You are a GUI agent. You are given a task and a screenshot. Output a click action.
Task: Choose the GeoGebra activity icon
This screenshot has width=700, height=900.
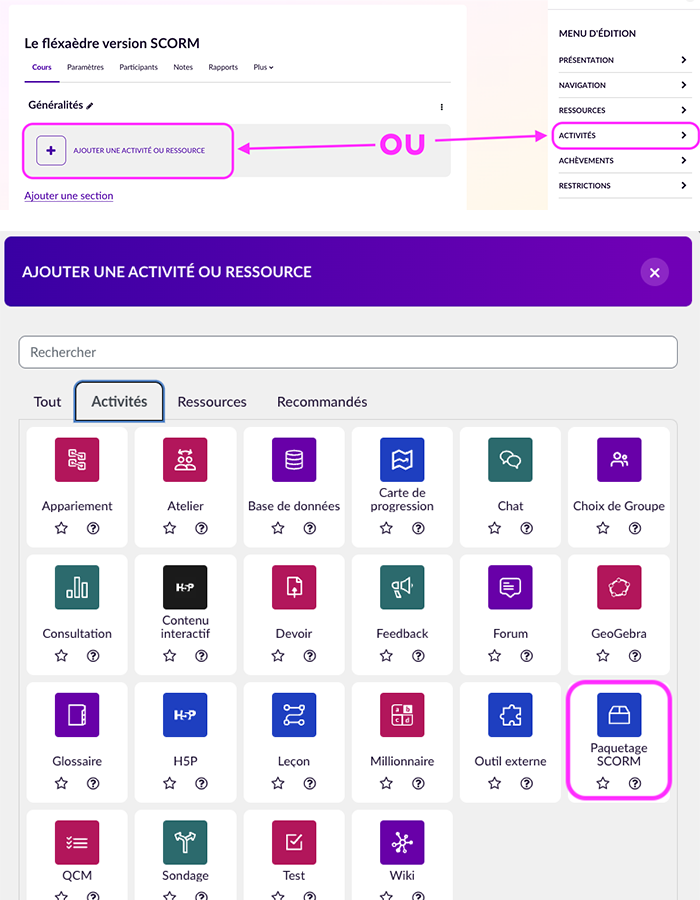click(619, 587)
